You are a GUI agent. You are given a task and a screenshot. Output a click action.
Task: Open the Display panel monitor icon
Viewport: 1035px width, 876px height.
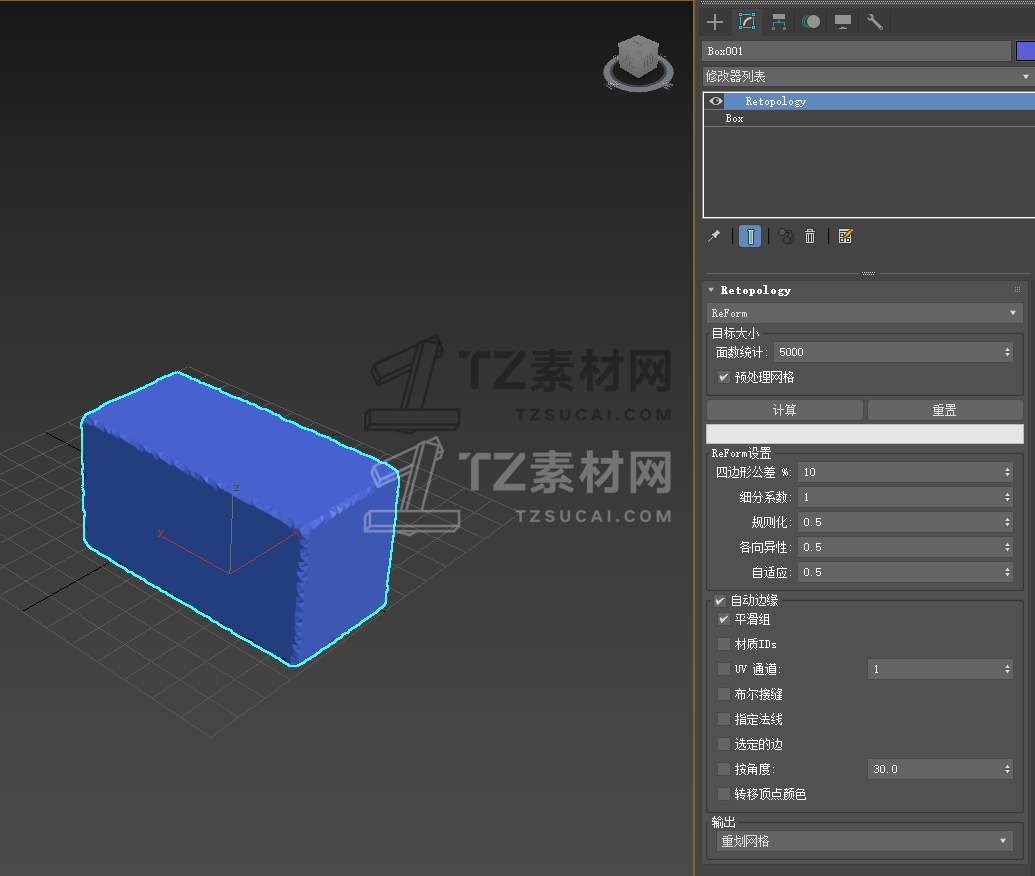pos(843,22)
